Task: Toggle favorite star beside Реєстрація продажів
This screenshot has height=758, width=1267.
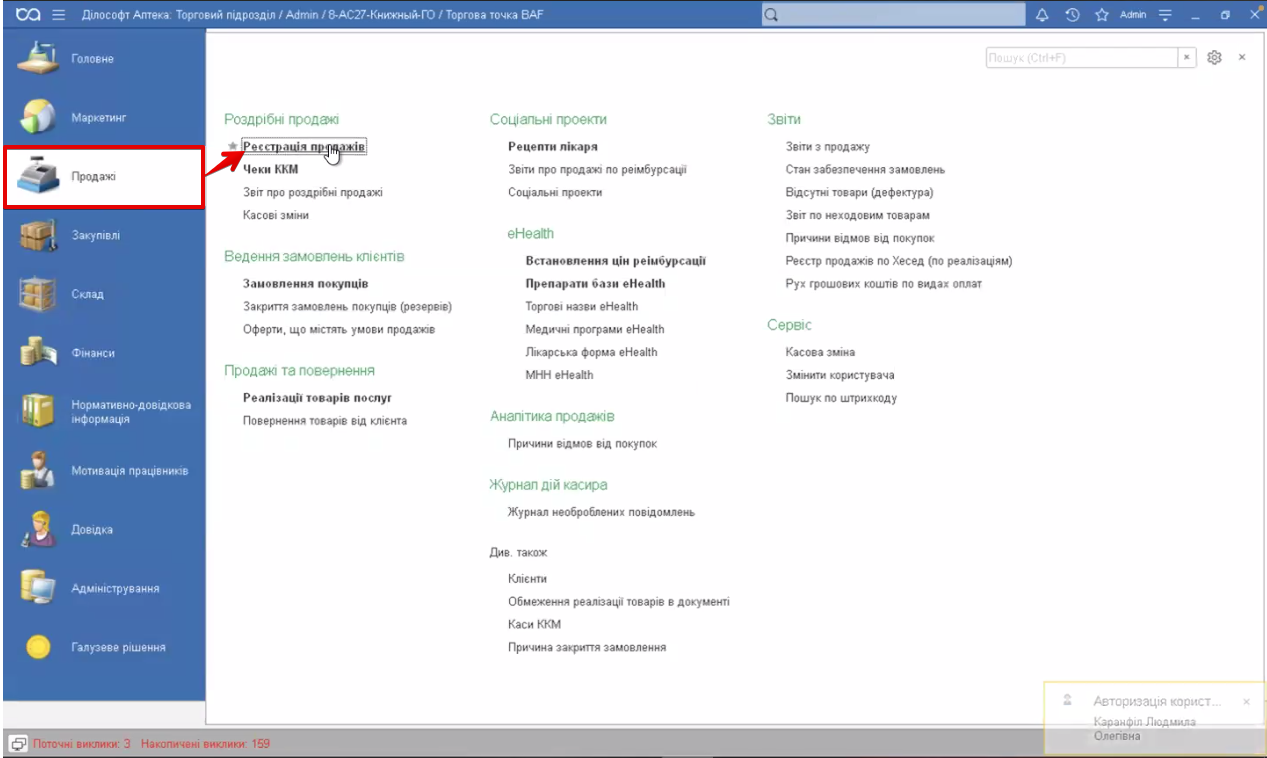Action: 233,147
